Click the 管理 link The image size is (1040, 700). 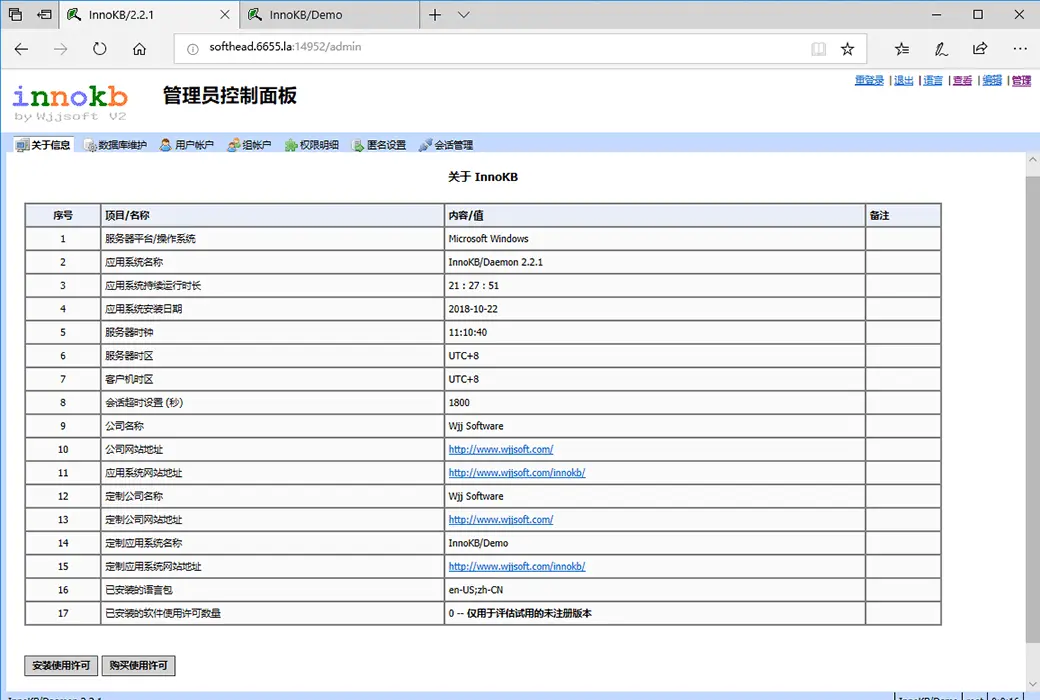(1021, 80)
